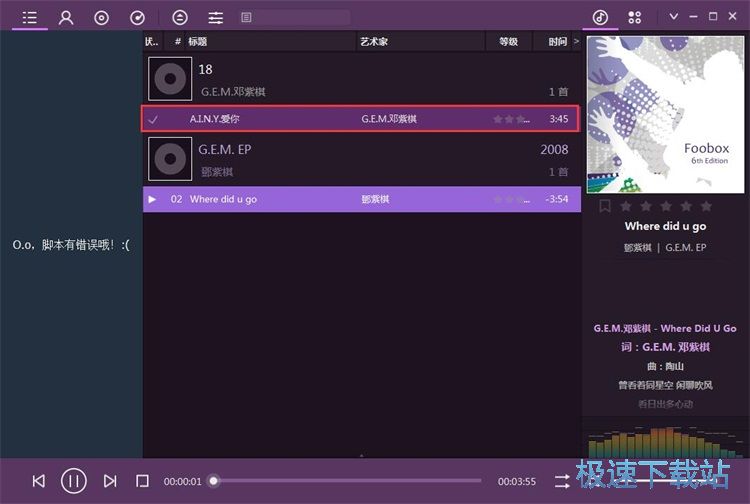
Task: Sort by the 艺术家 column header
Action: tap(421, 42)
